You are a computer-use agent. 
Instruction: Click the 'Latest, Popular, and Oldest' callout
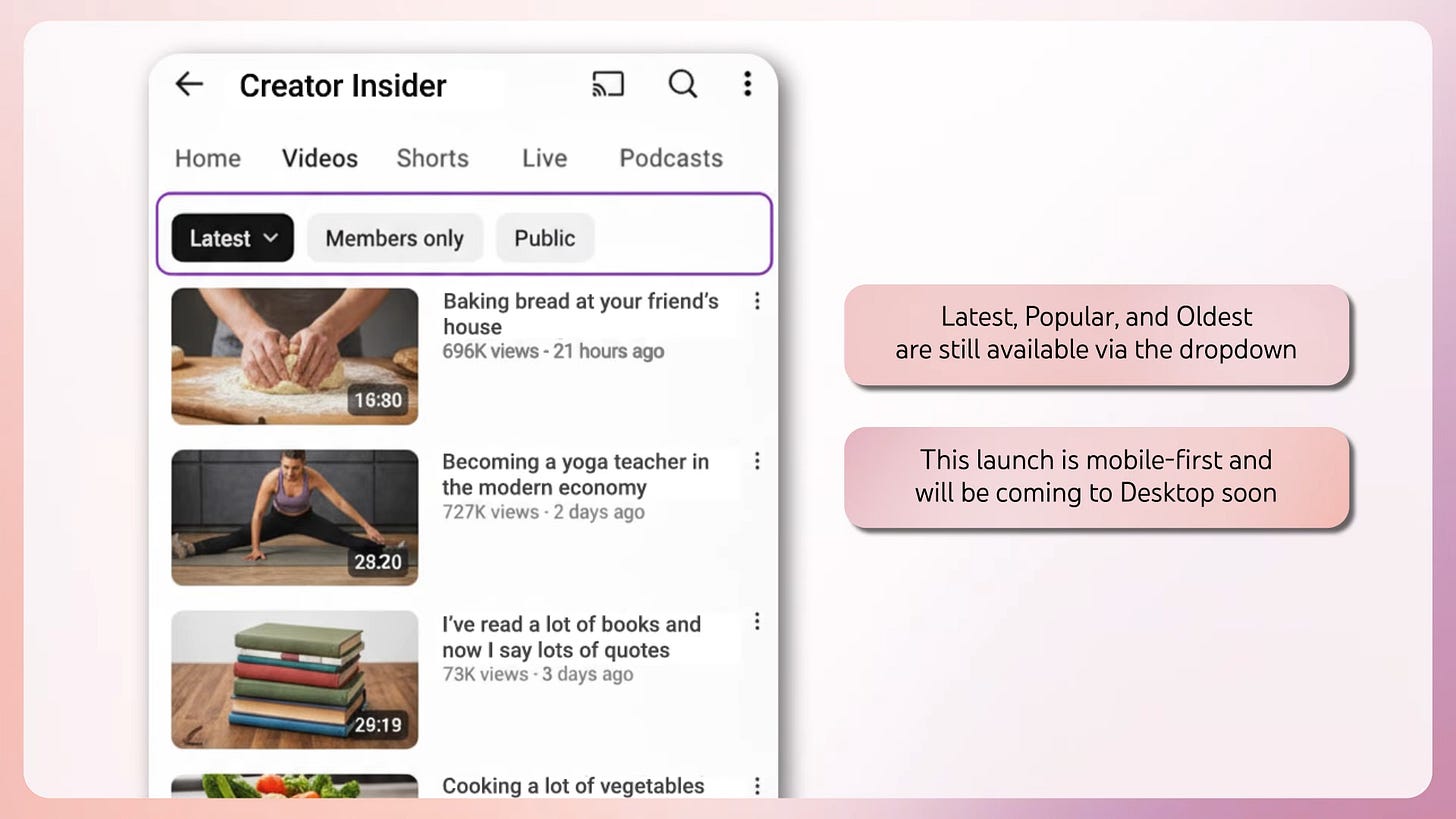(1097, 334)
